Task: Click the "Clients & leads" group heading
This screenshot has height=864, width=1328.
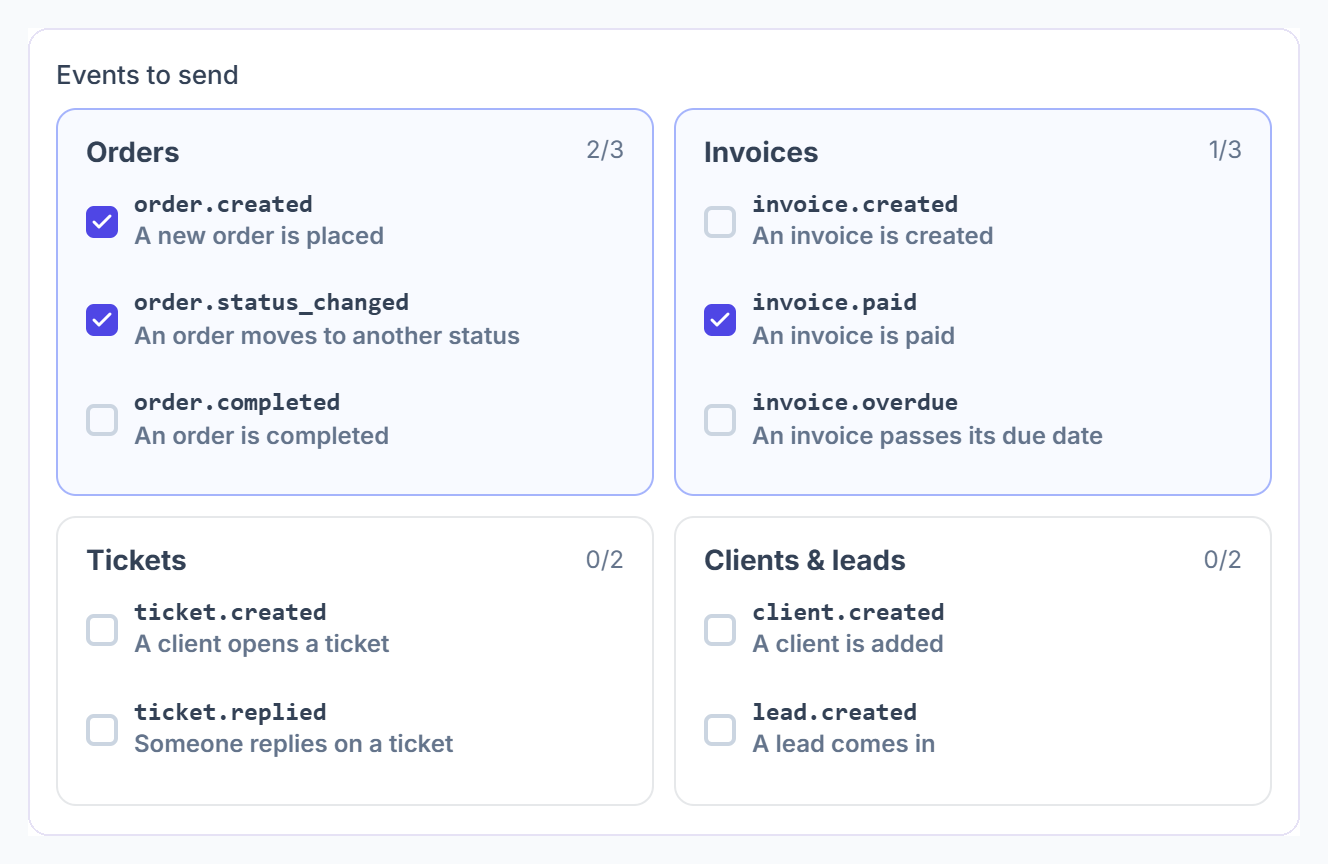Action: pyautogui.click(x=805, y=560)
